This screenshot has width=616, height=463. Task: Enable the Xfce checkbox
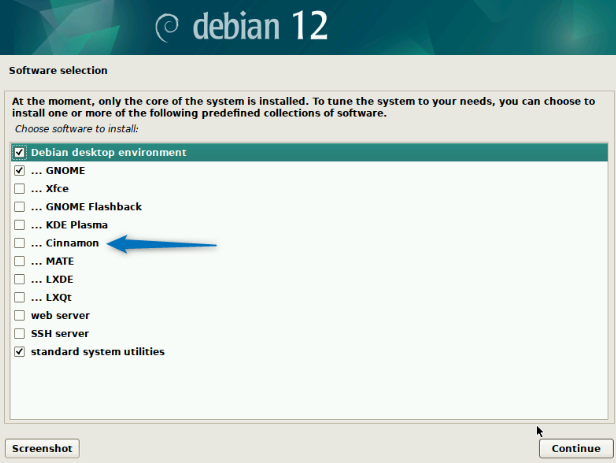(x=19, y=188)
